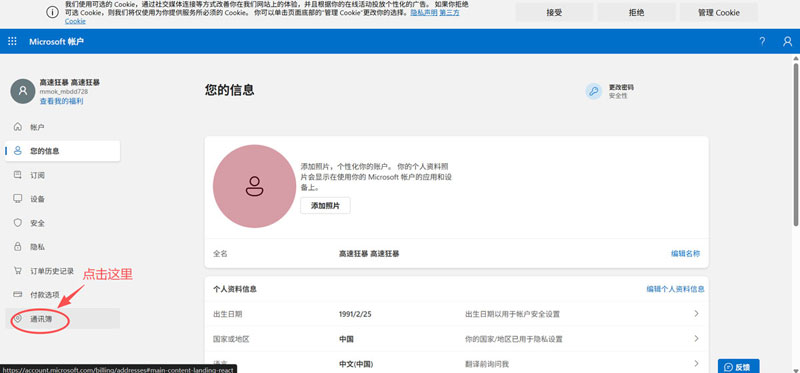This screenshot has height=373, width=800.
Task: Open 订单历史记录 in the sidebar
Action: pos(63,271)
